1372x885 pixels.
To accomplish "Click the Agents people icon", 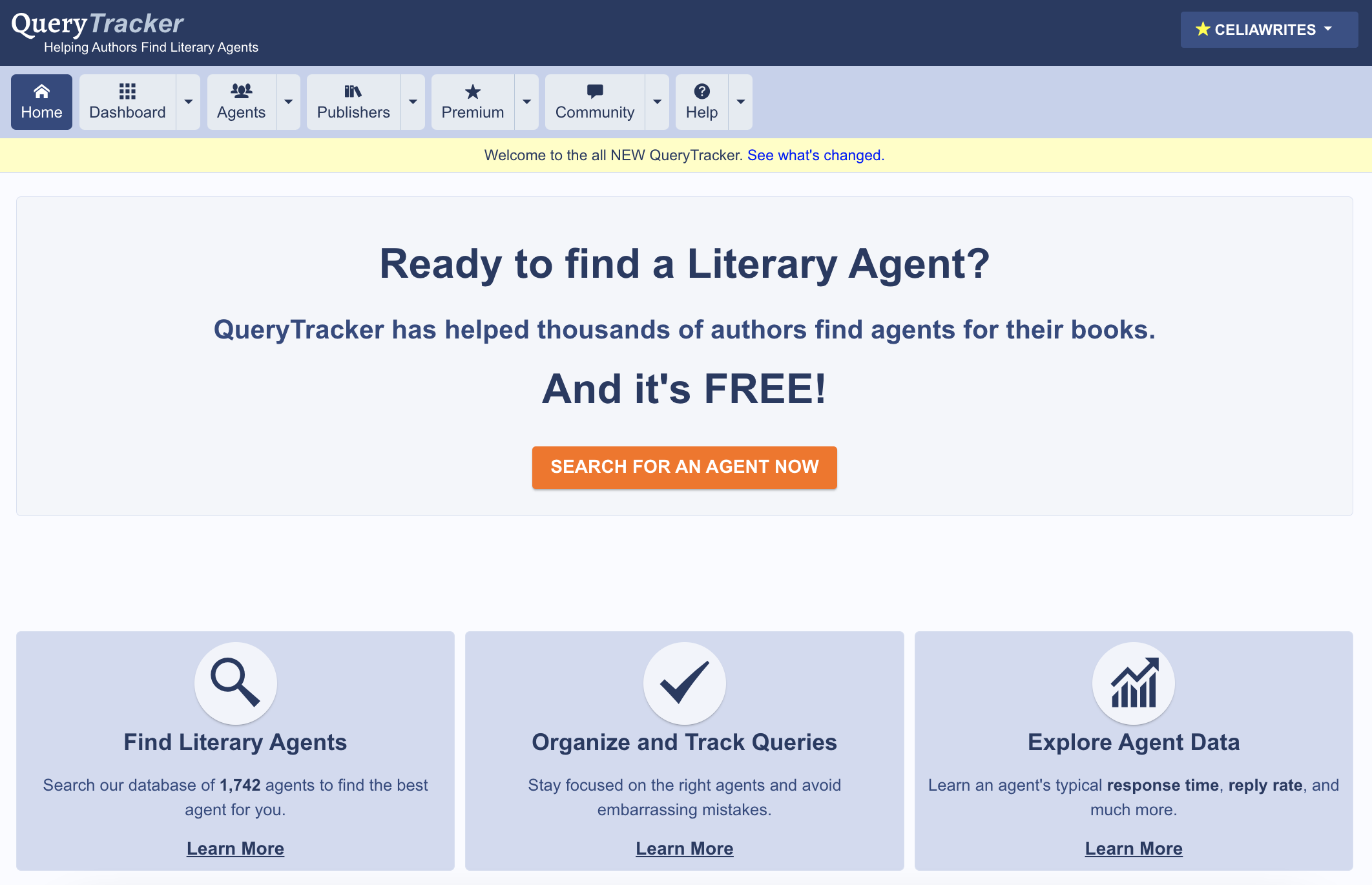I will [241, 92].
